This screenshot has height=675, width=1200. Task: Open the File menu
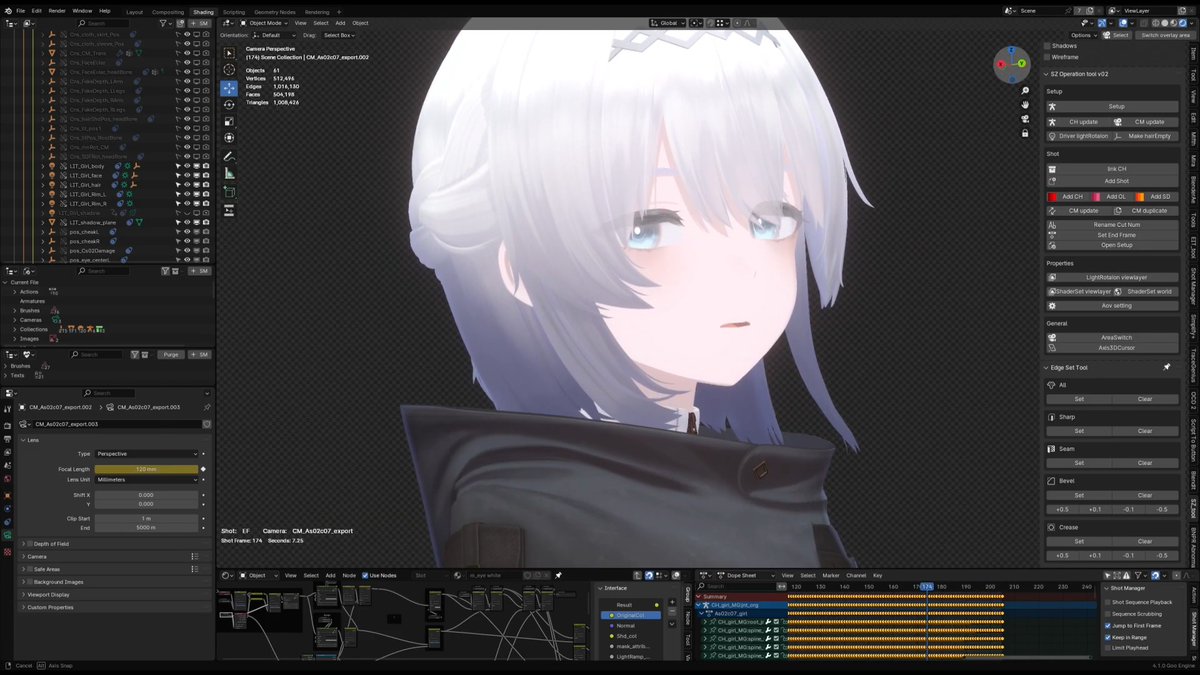[x=21, y=10]
